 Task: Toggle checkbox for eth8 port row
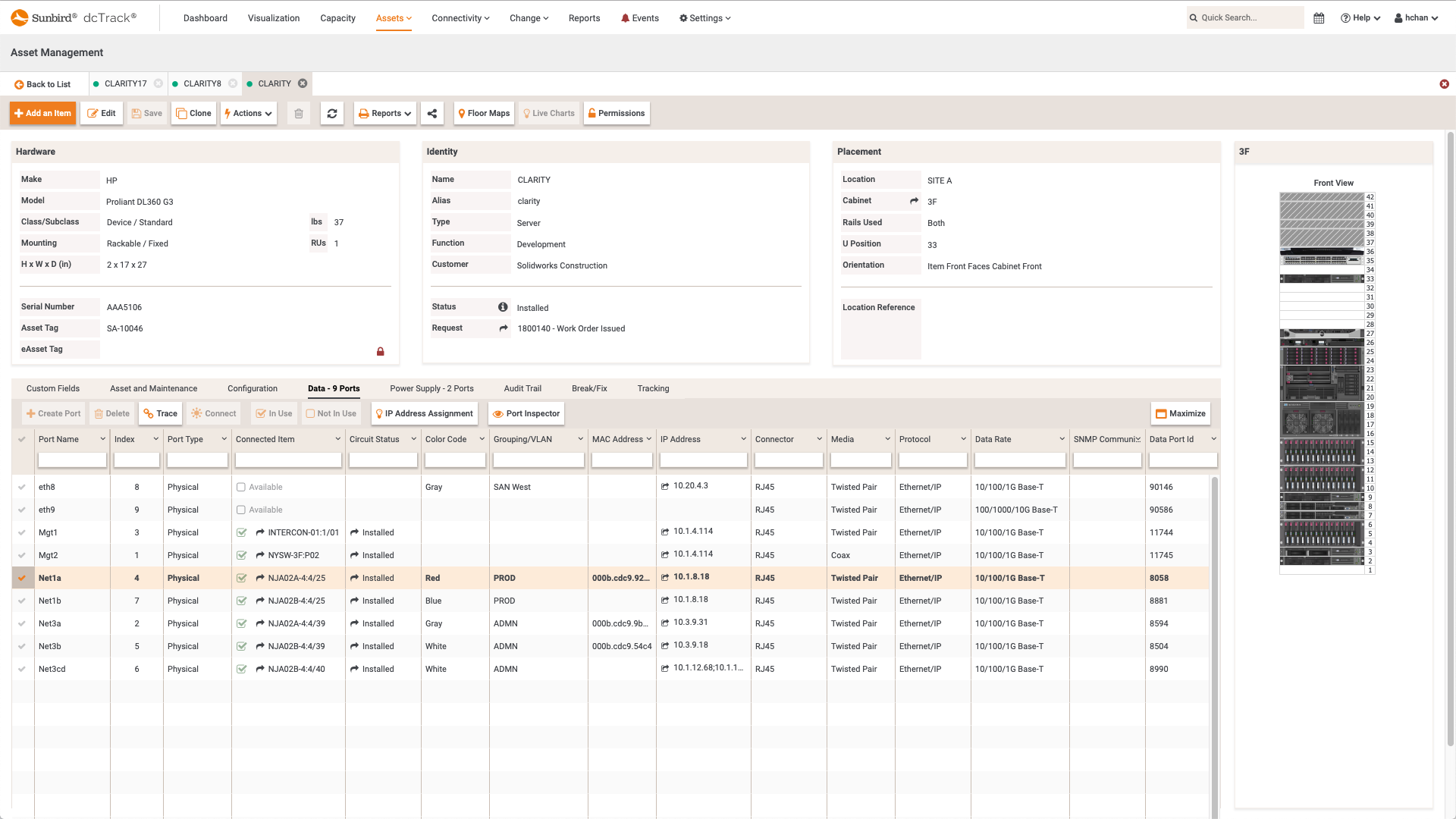[22, 487]
